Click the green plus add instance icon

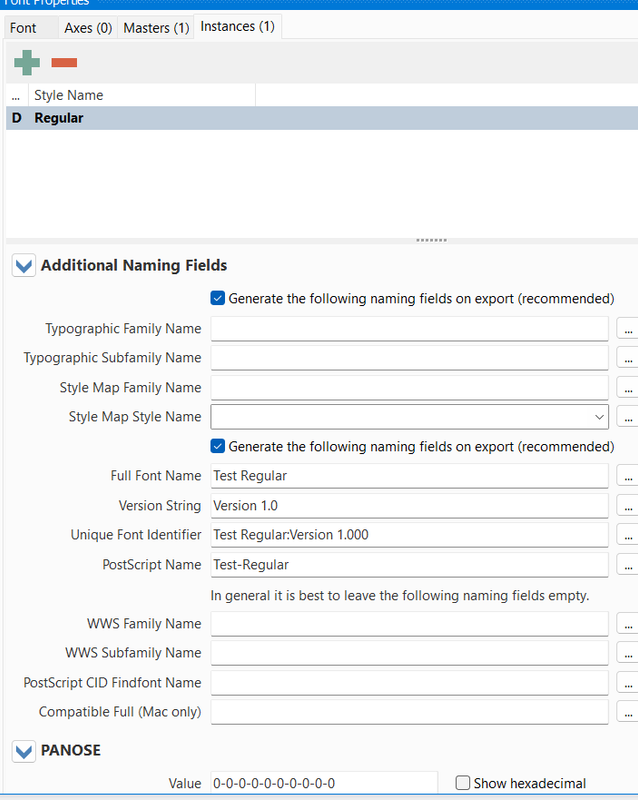(27, 63)
